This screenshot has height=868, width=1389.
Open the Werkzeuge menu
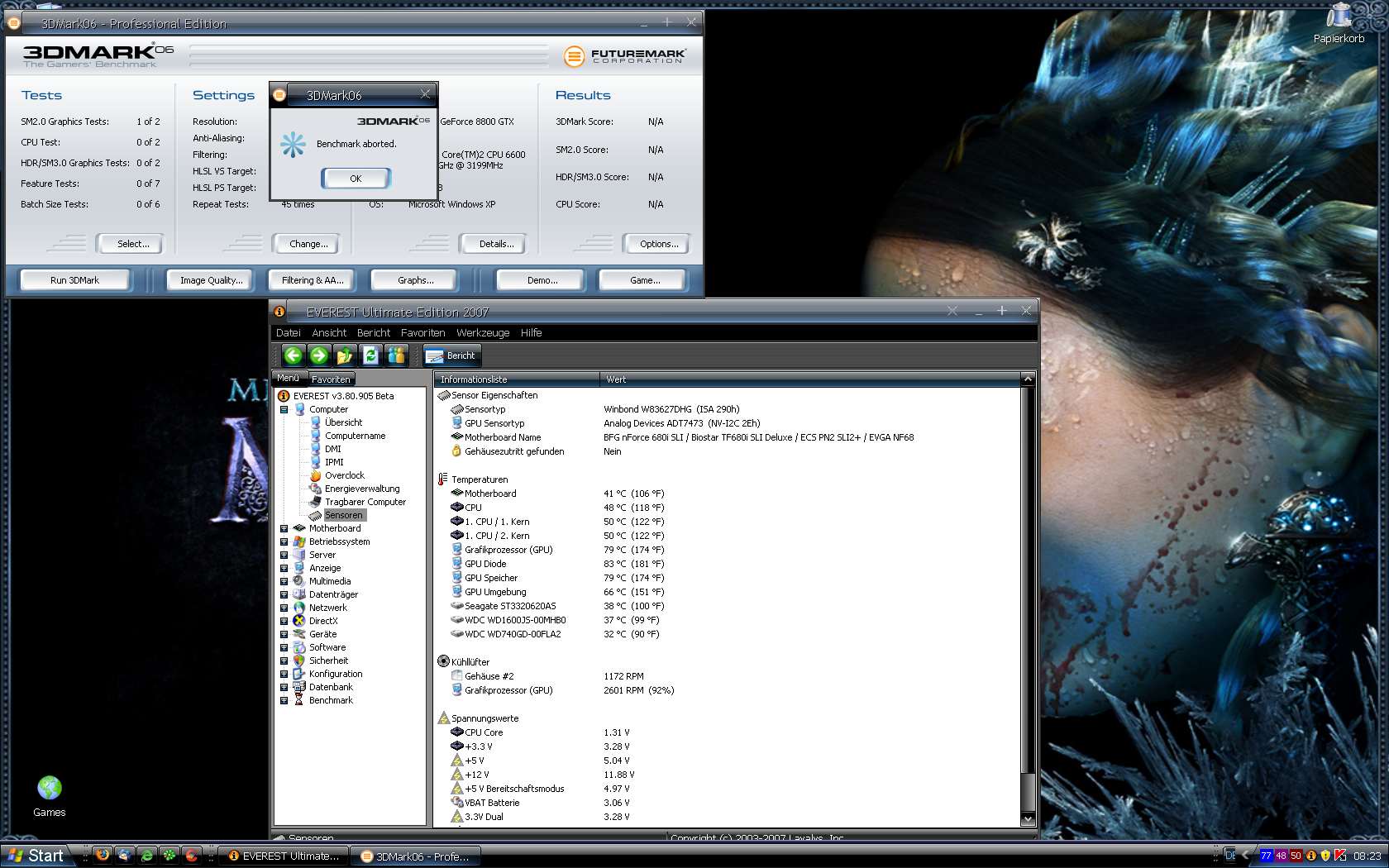[x=483, y=332]
